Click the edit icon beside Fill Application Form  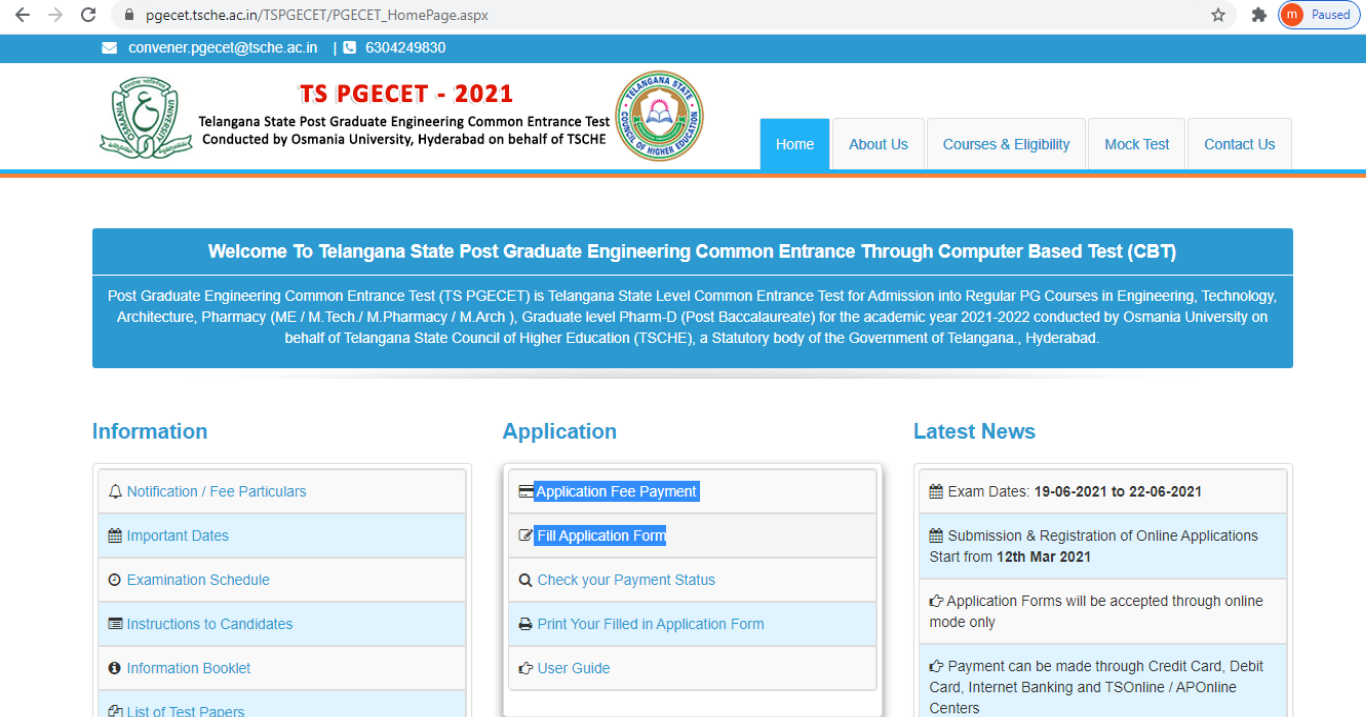coord(526,535)
